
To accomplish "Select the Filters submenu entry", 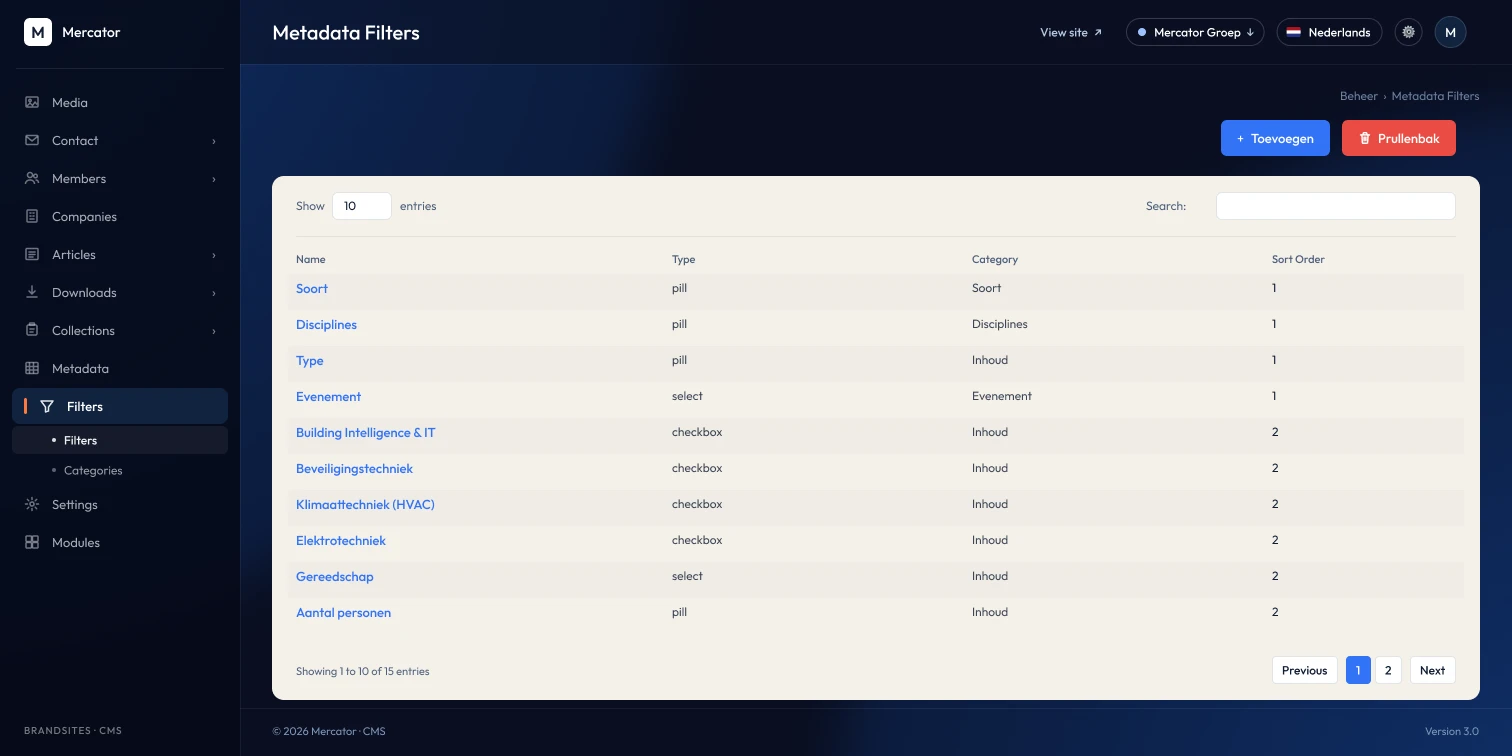I will click(x=120, y=440).
